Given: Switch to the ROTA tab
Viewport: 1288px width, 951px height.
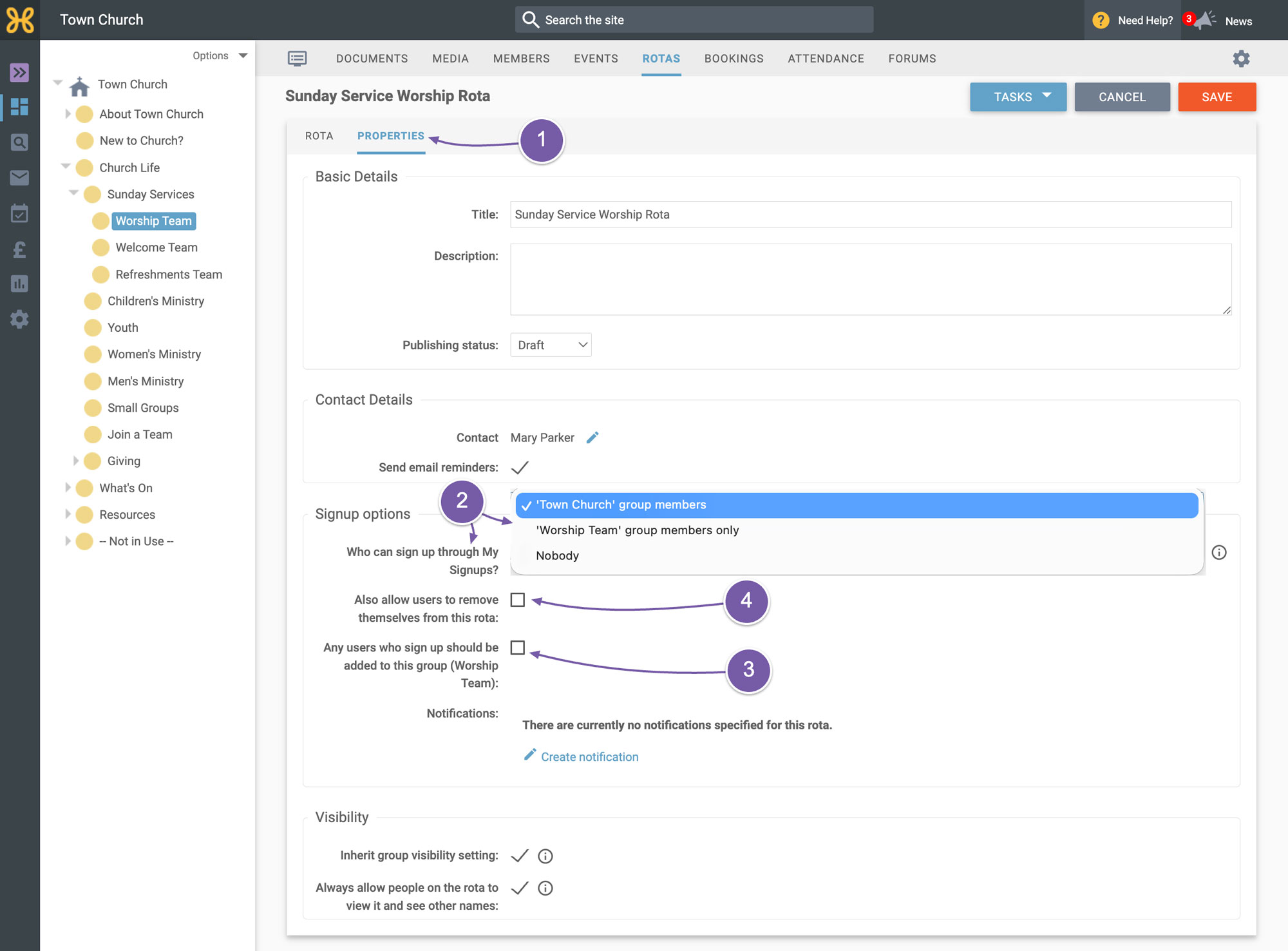Looking at the screenshot, I should [319, 136].
